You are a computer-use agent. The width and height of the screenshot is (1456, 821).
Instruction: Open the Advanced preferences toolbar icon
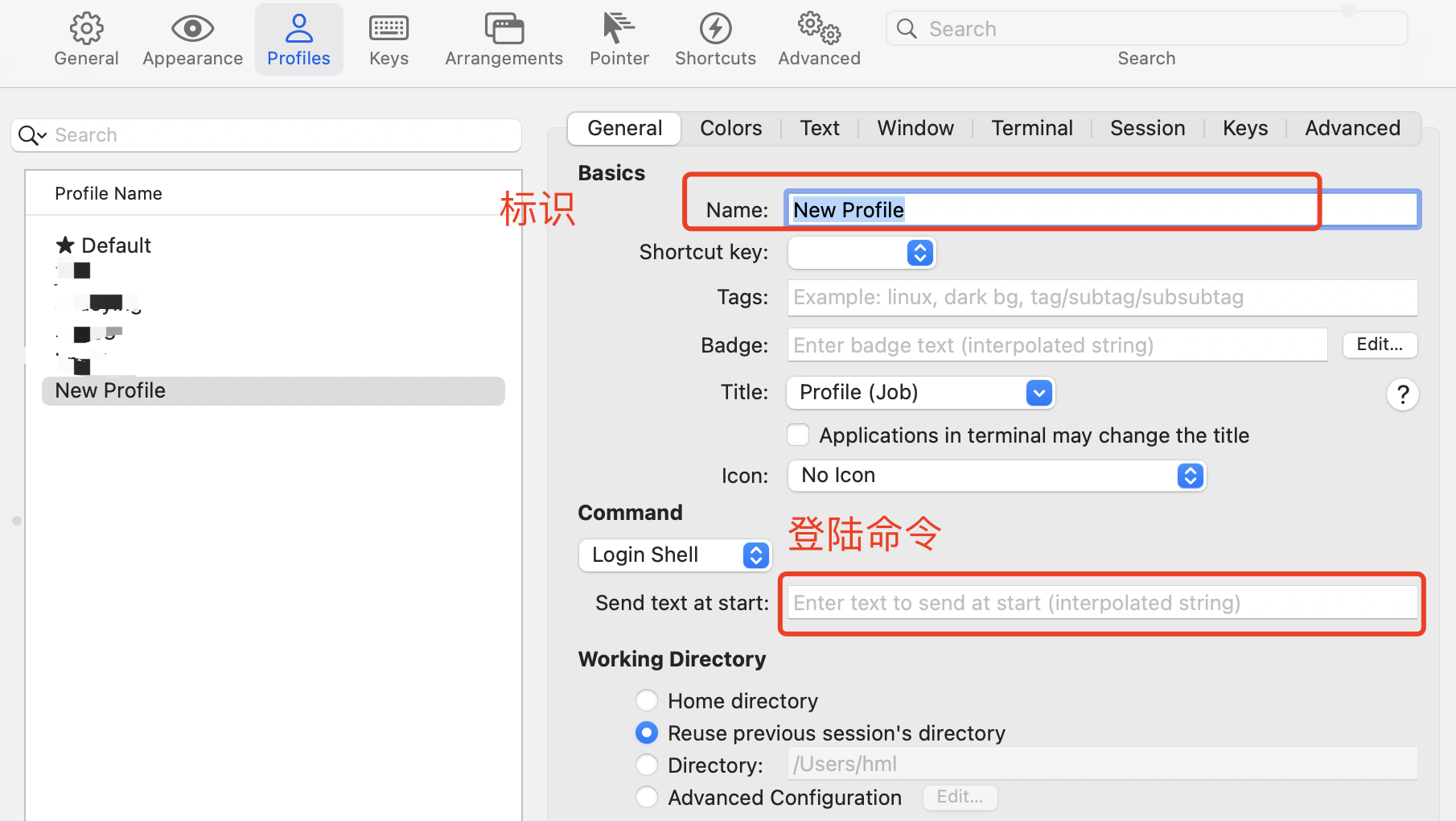coord(819,39)
